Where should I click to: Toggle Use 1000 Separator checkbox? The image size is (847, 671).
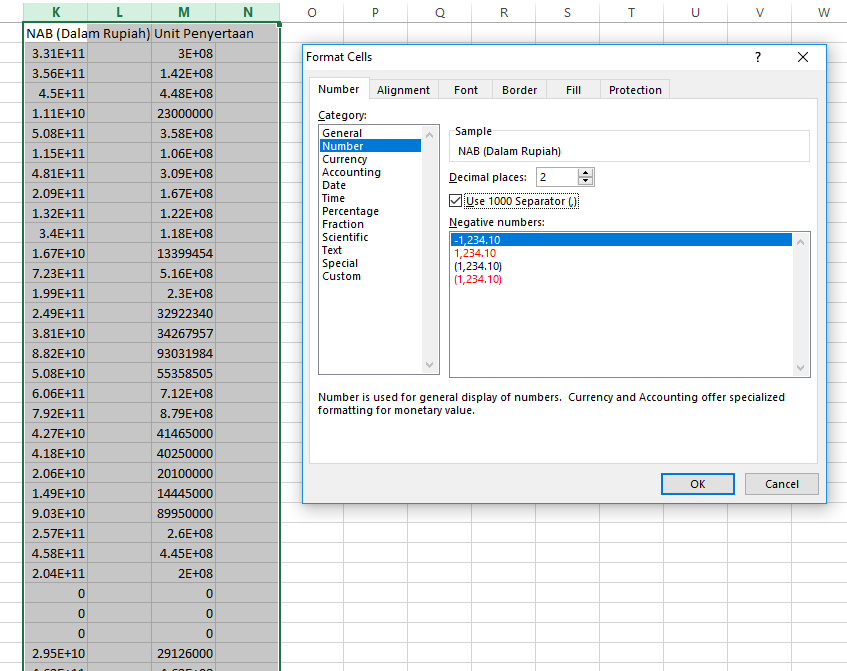456,201
